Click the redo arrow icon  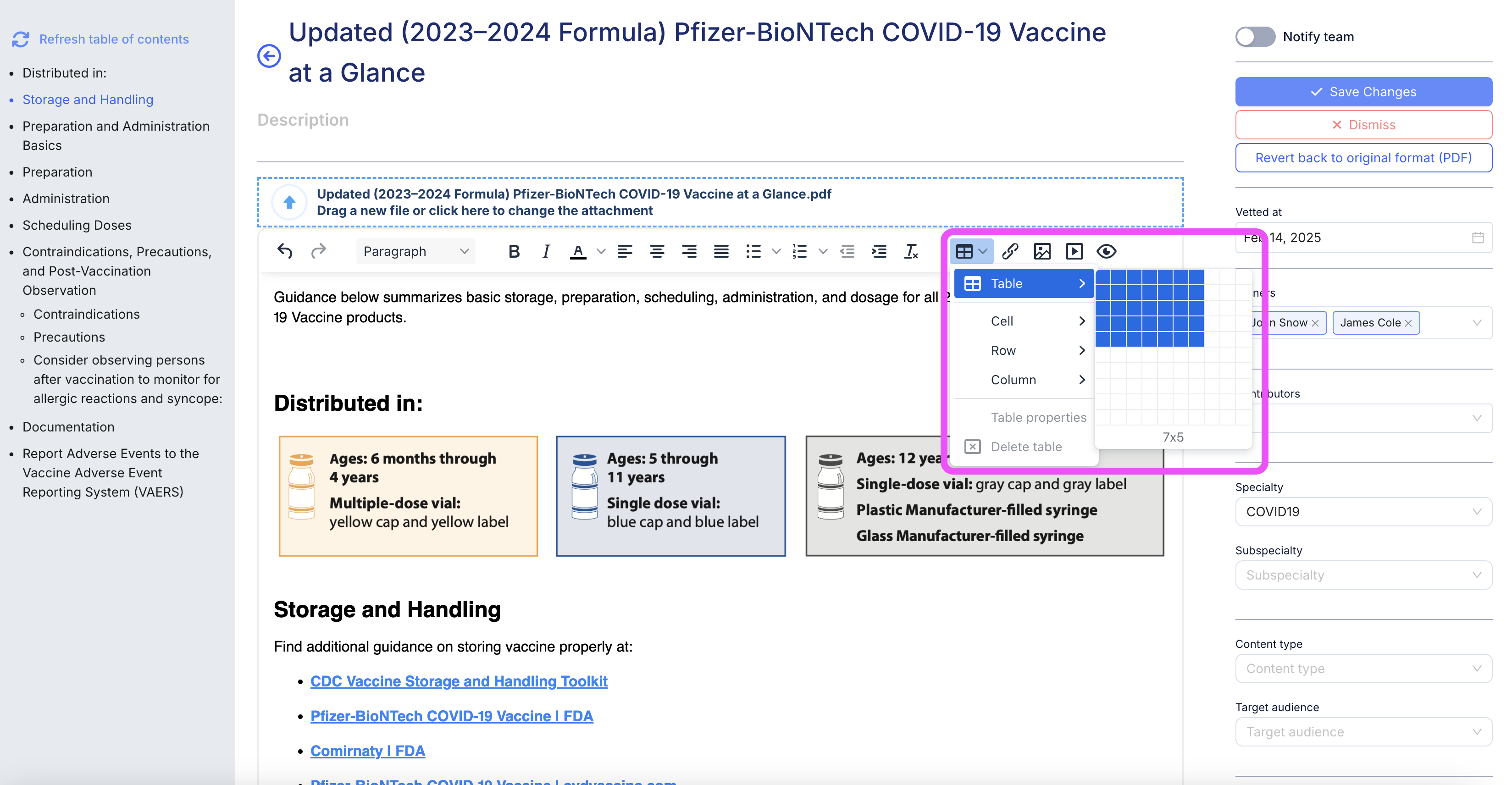click(x=318, y=251)
